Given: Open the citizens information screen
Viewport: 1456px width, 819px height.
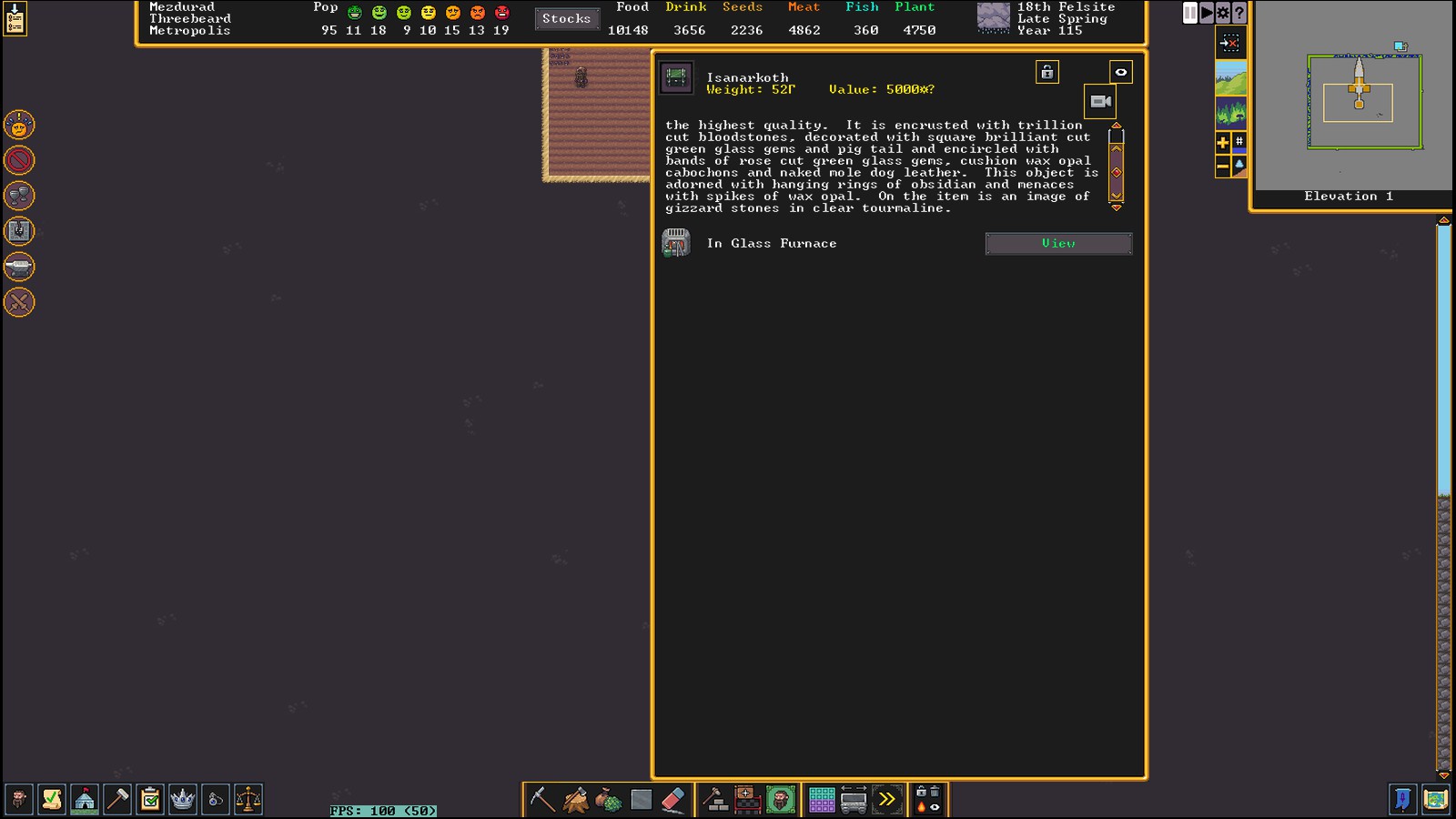Looking at the screenshot, I should pyautogui.click(x=18, y=800).
